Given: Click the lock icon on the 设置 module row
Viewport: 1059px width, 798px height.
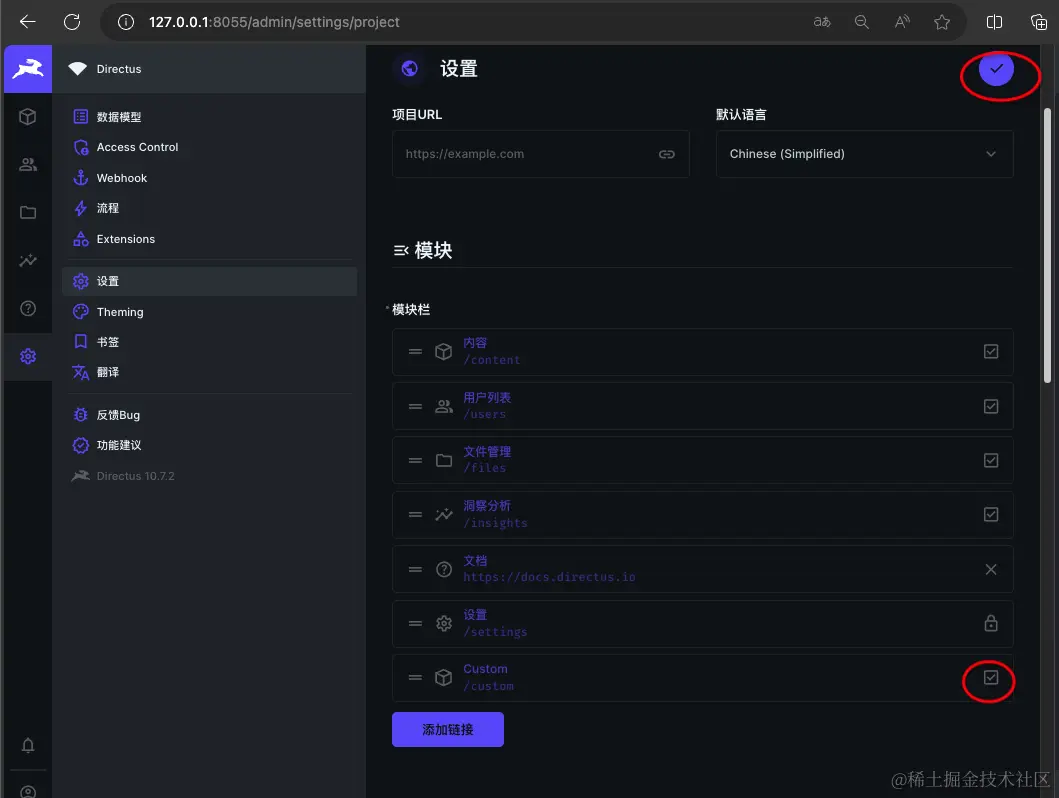Looking at the screenshot, I should (x=990, y=623).
